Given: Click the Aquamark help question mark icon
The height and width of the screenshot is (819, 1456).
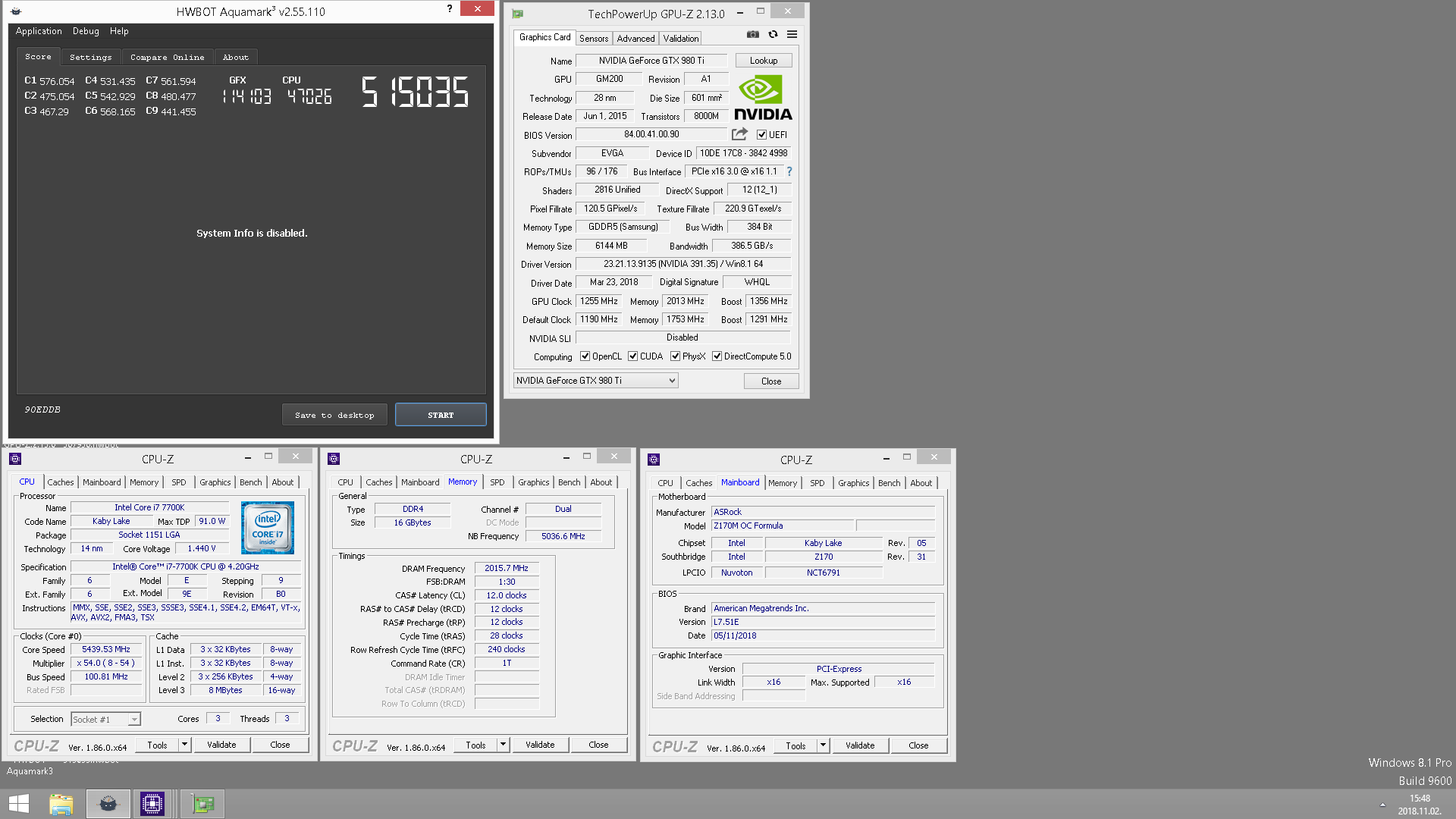Looking at the screenshot, I should [x=450, y=9].
